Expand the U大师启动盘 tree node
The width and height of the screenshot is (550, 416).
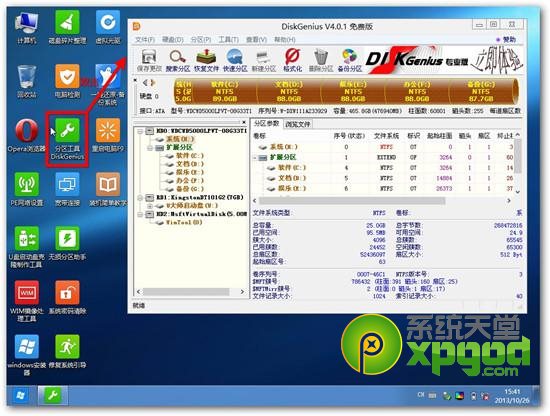[150, 206]
